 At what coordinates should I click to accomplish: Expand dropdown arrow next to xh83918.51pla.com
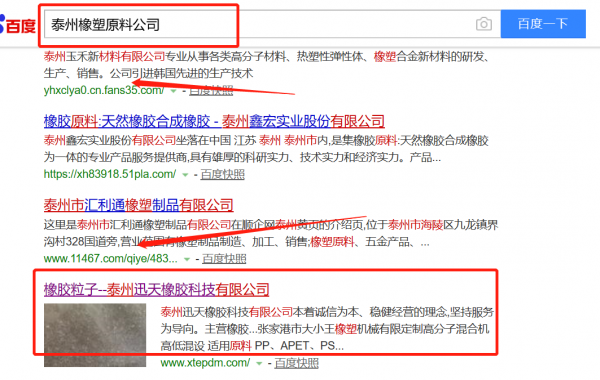pyautogui.click(x=185, y=175)
